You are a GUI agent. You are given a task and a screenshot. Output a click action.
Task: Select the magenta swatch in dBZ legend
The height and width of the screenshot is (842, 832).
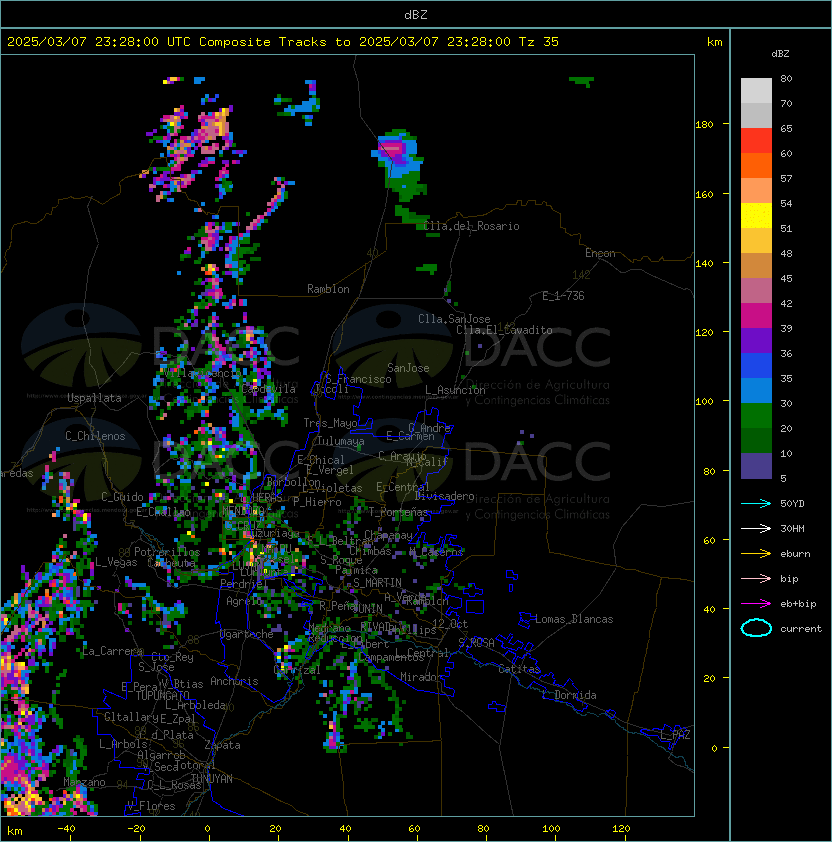(x=756, y=316)
